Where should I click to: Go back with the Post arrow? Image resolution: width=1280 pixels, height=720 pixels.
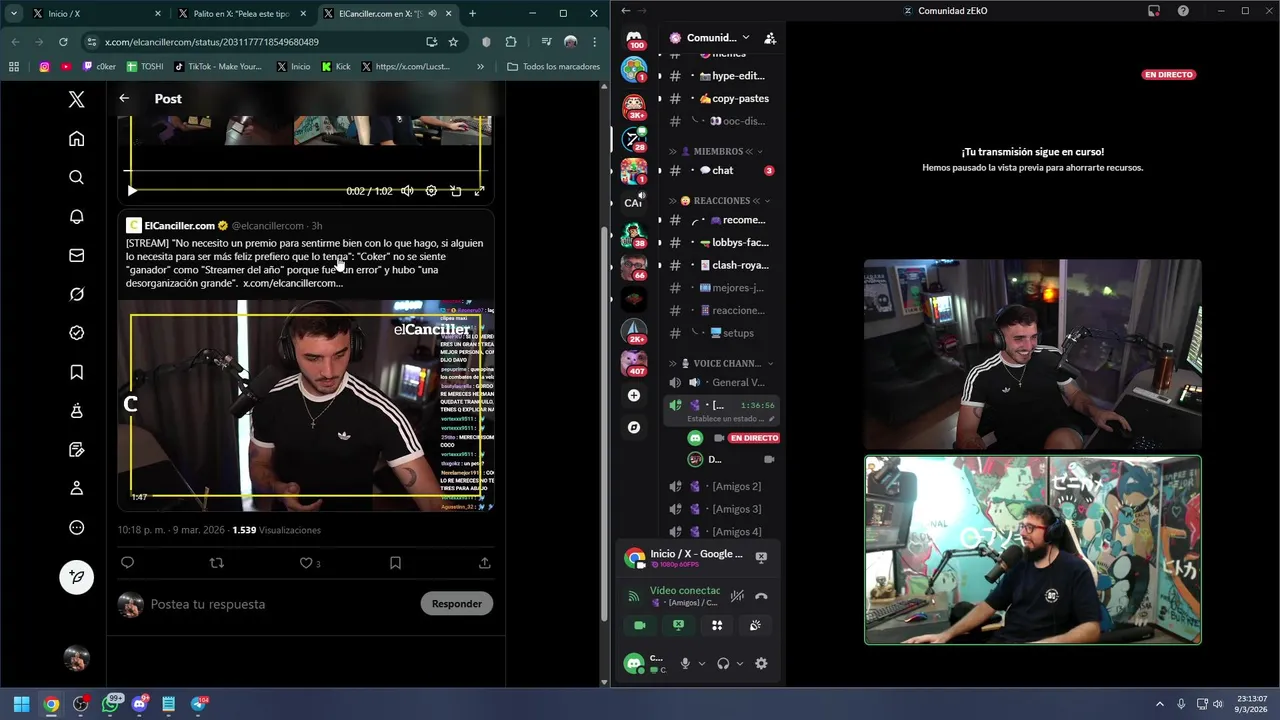click(124, 98)
